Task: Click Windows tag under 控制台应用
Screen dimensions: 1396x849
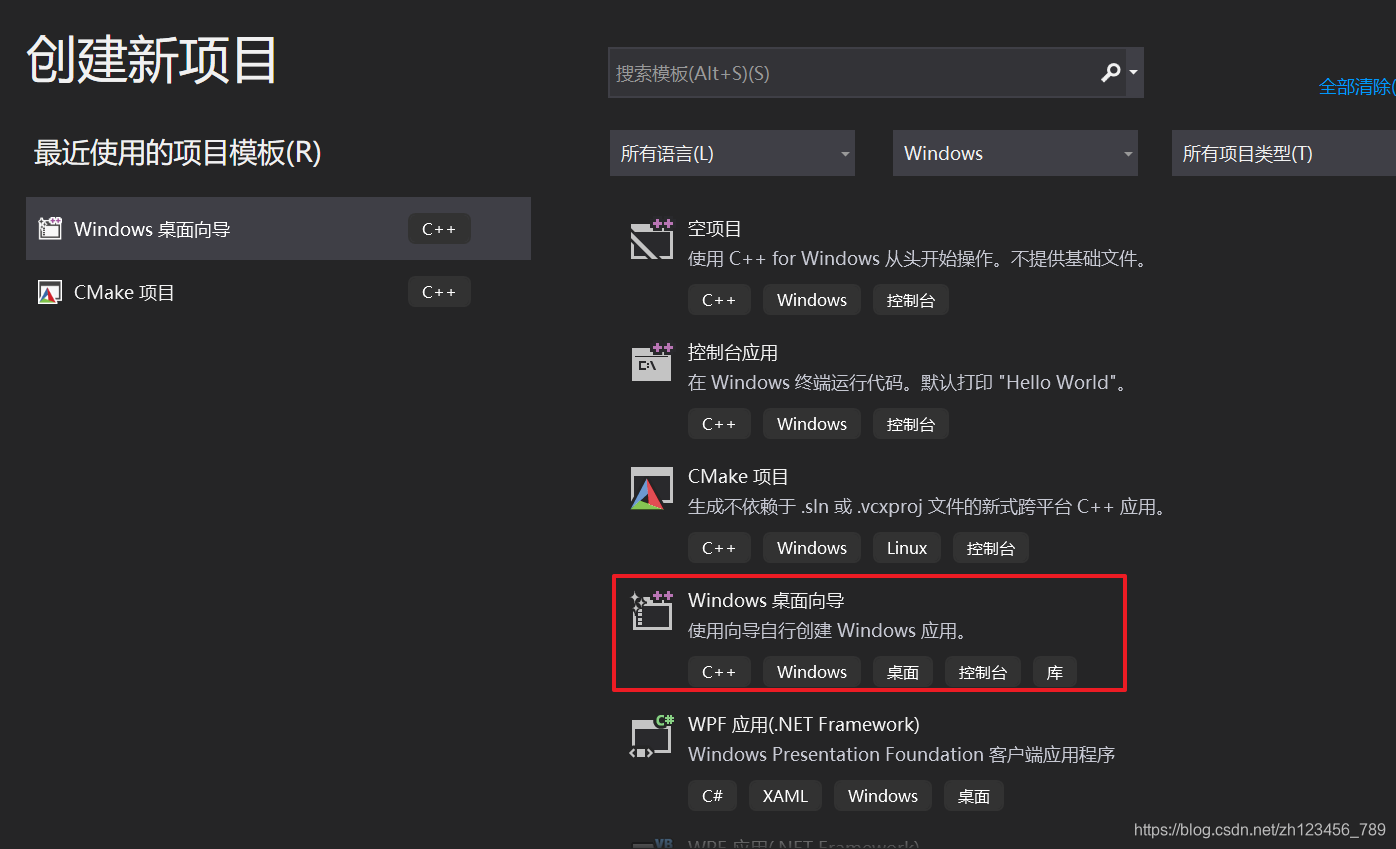Action: click(x=812, y=424)
